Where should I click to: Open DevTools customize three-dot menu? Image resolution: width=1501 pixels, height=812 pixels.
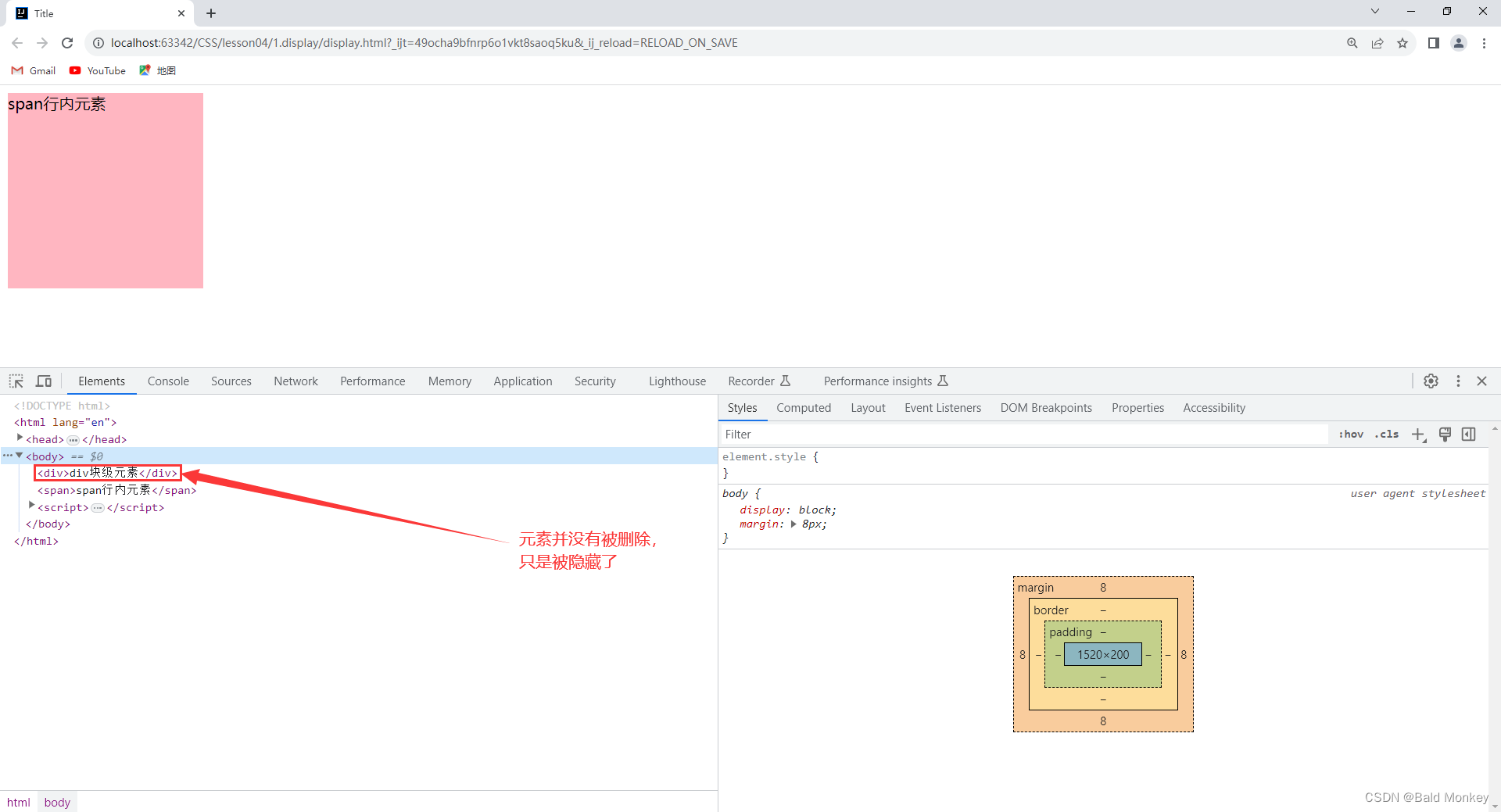pyautogui.click(x=1458, y=381)
